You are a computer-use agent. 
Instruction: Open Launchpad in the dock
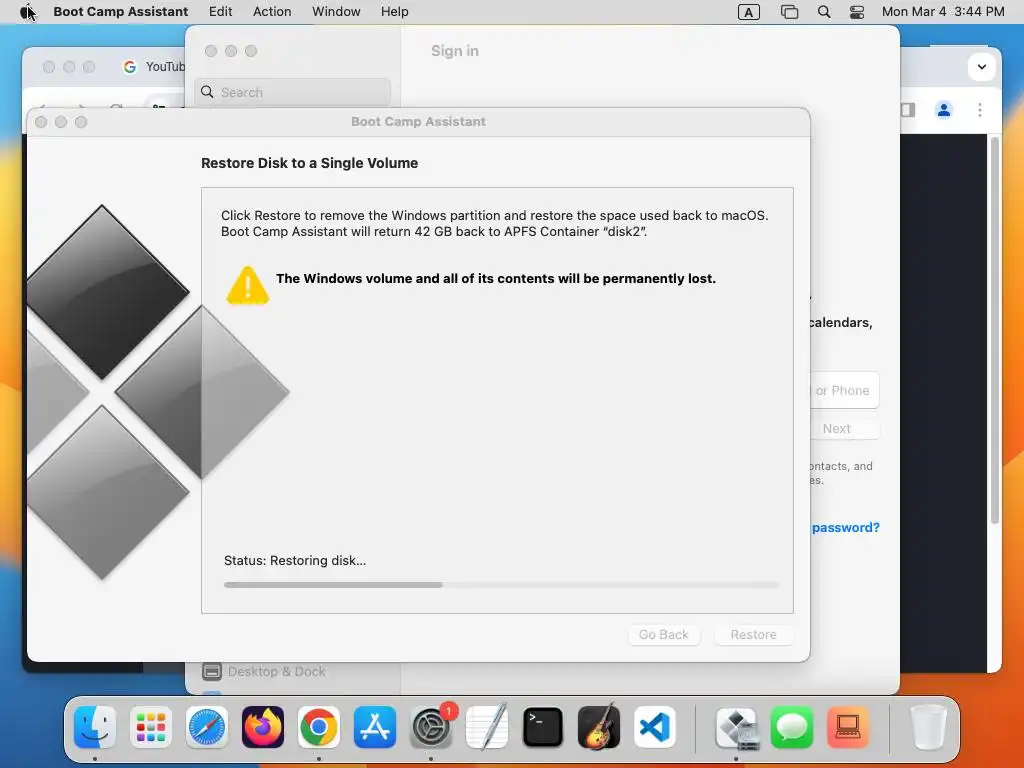point(151,727)
